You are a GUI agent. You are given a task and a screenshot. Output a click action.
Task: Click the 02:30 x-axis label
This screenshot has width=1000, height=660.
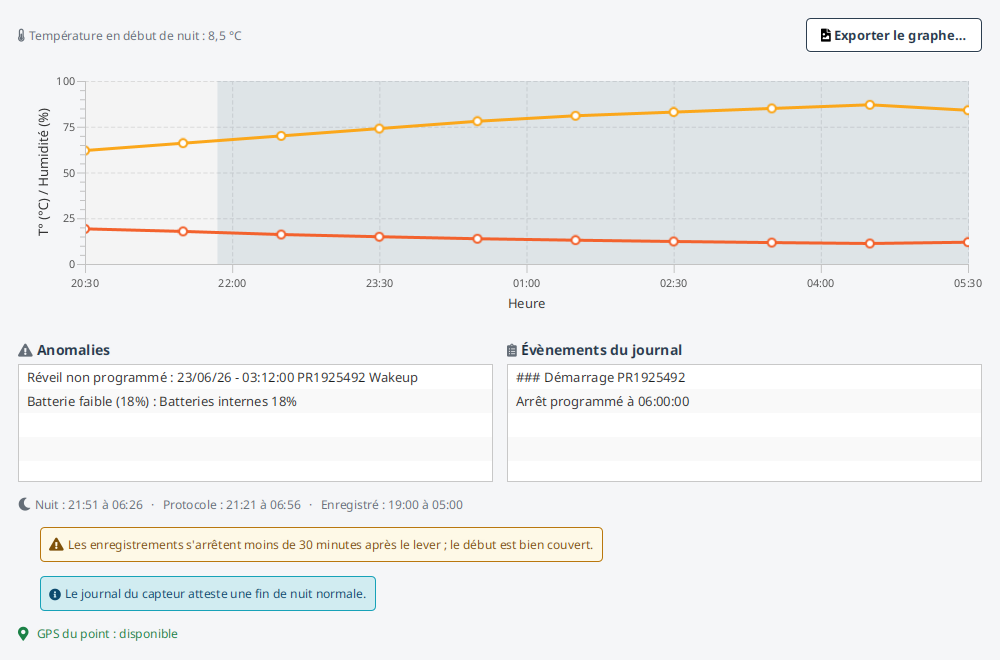[x=673, y=283]
